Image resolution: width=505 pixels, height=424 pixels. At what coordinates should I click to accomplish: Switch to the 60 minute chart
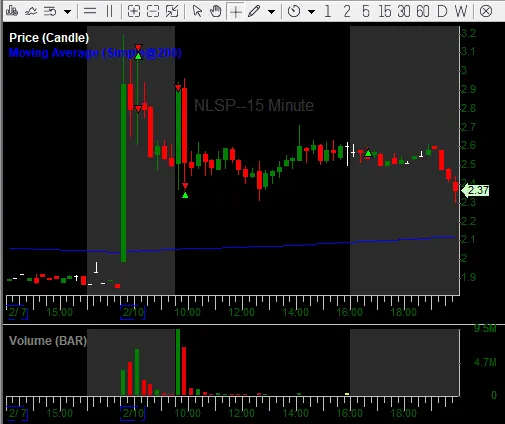tap(423, 12)
